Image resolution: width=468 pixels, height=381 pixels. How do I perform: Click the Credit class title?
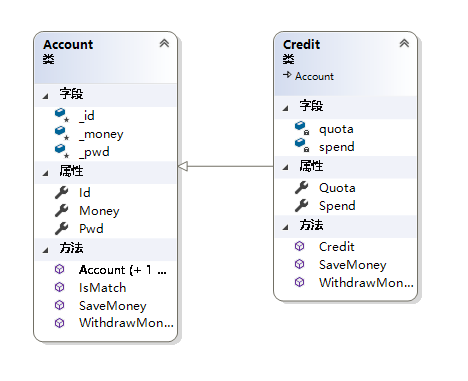[301, 44]
